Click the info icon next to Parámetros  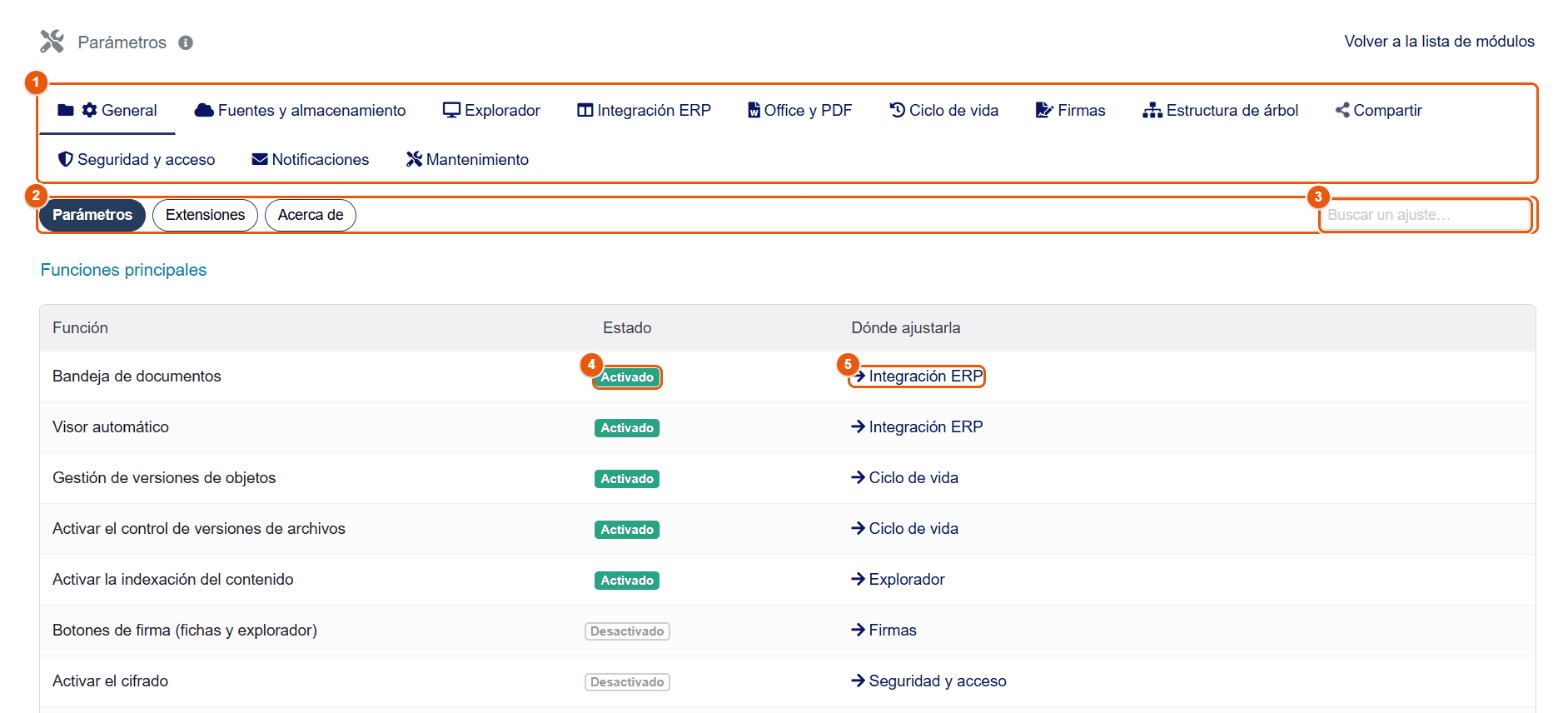click(185, 43)
